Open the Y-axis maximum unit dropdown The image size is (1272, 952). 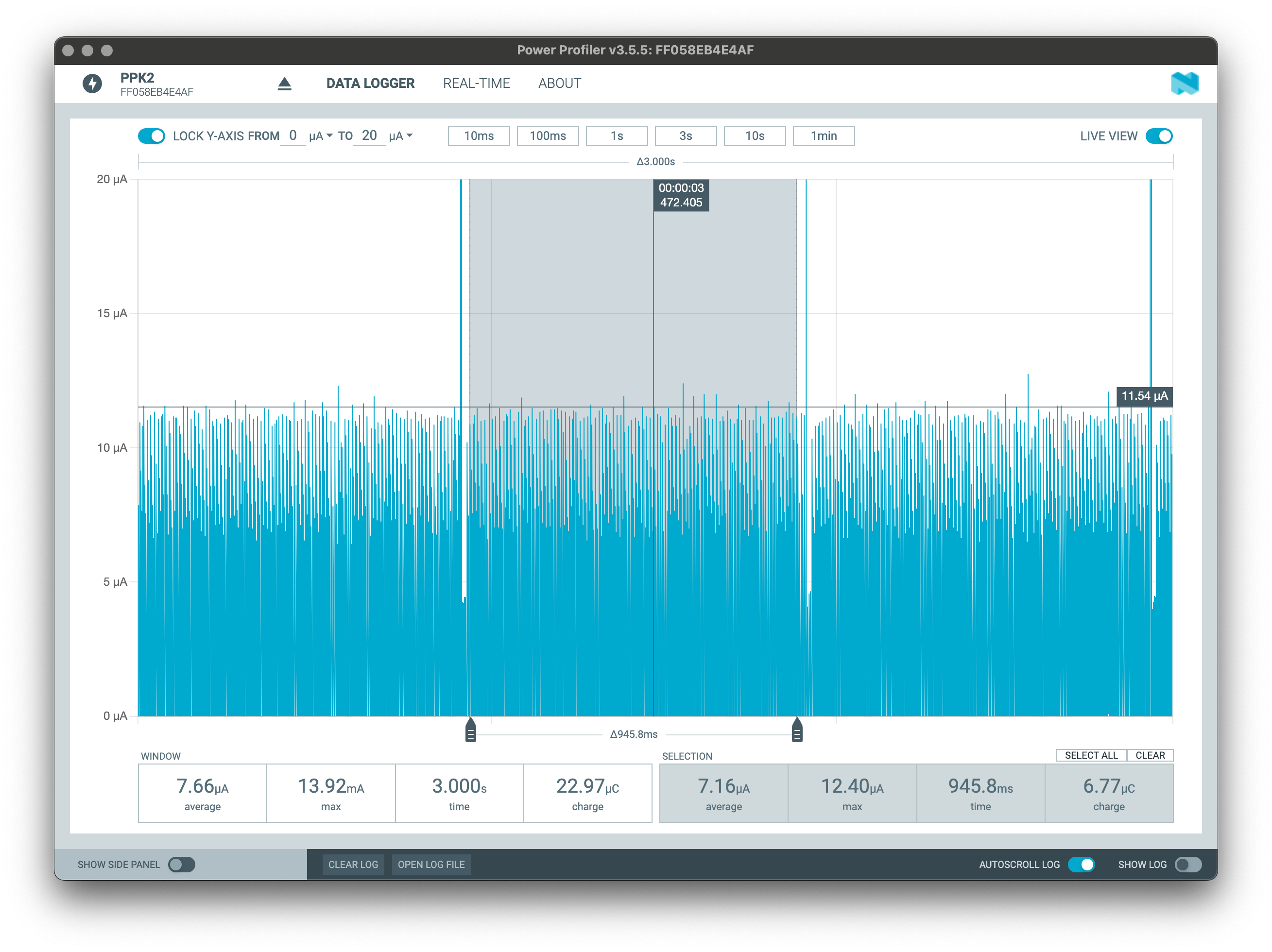click(401, 136)
